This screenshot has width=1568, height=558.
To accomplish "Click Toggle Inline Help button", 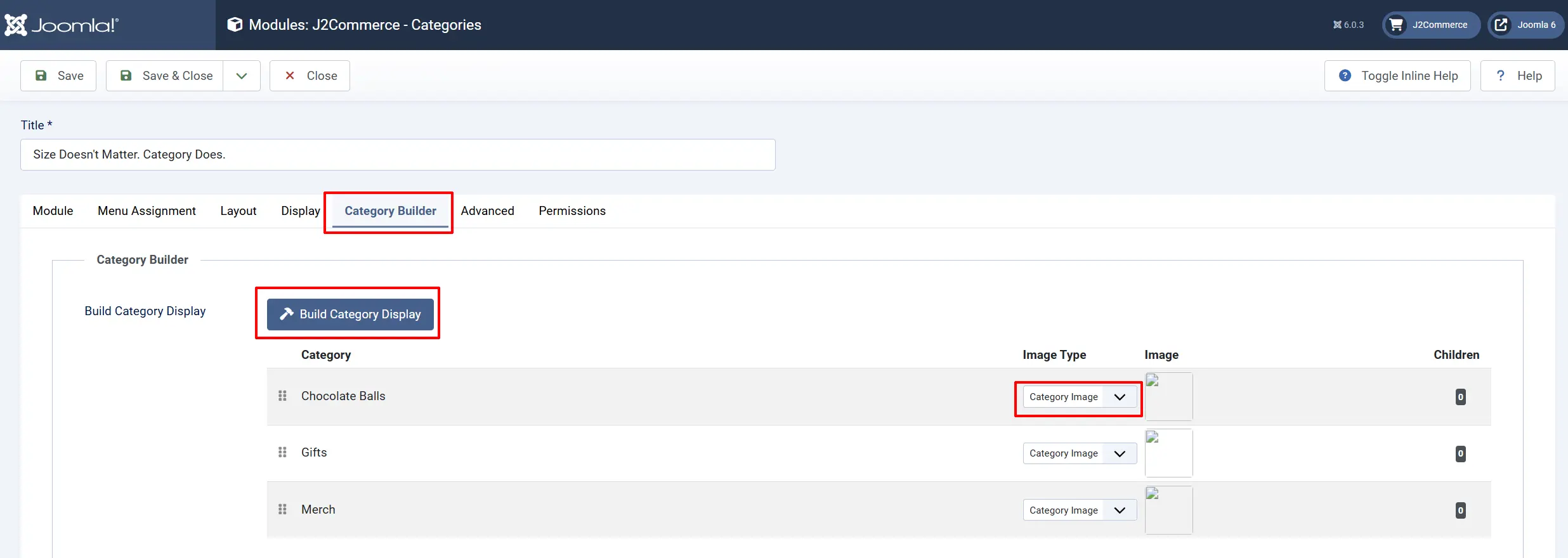I will 1397,75.
